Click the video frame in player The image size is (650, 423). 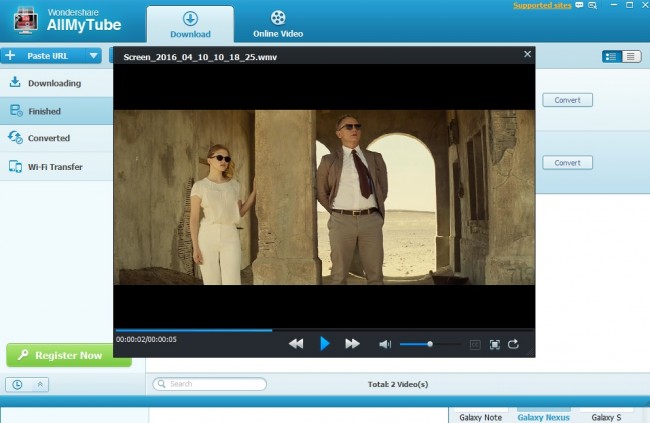click(324, 197)
